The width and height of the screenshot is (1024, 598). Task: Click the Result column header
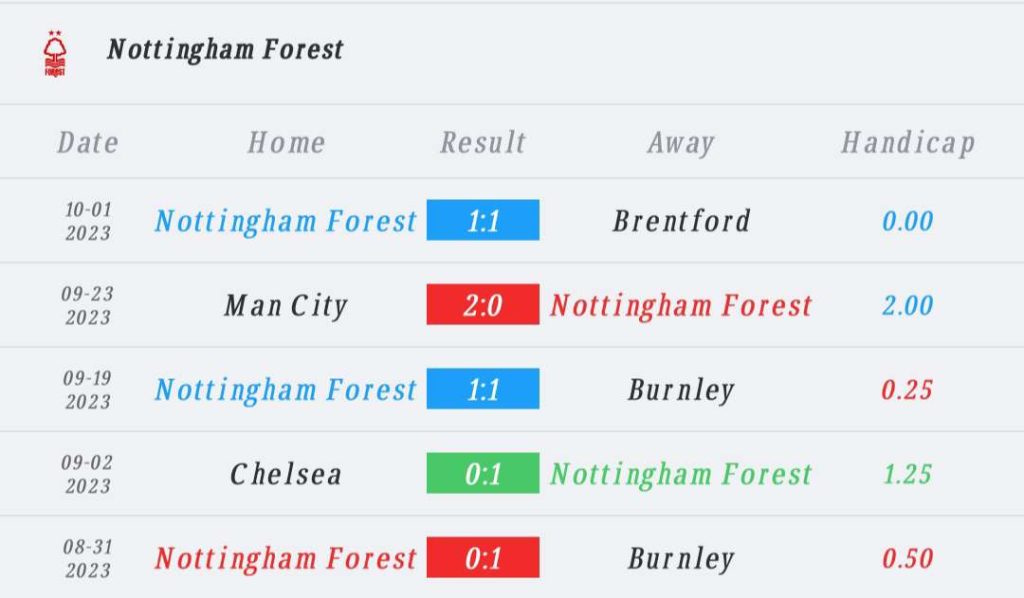tap(483, 142)
